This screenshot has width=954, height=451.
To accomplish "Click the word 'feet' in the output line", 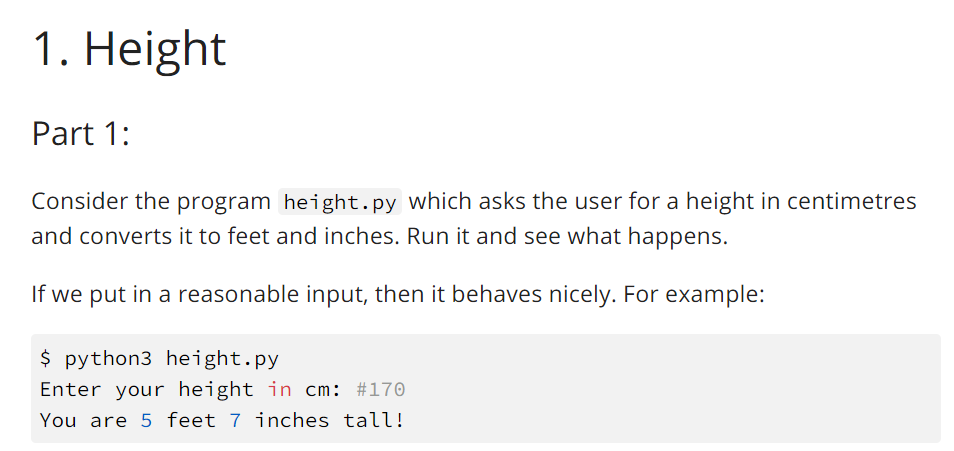I will pyautogui.click(x=191, y=421).
